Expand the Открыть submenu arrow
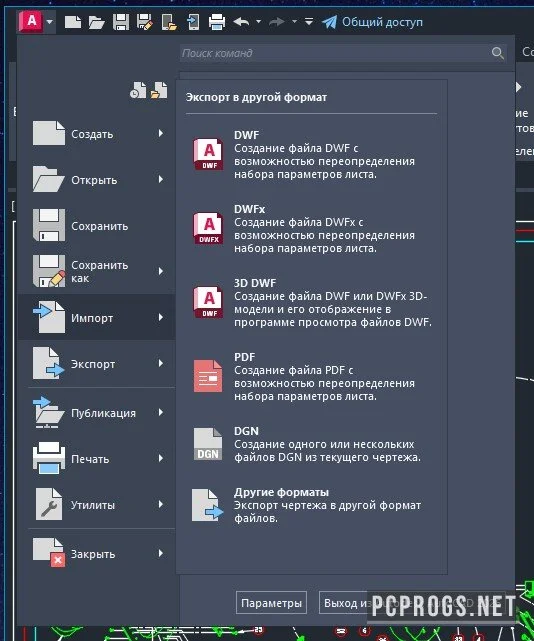534x641 pixels. [x=161, y=179]
